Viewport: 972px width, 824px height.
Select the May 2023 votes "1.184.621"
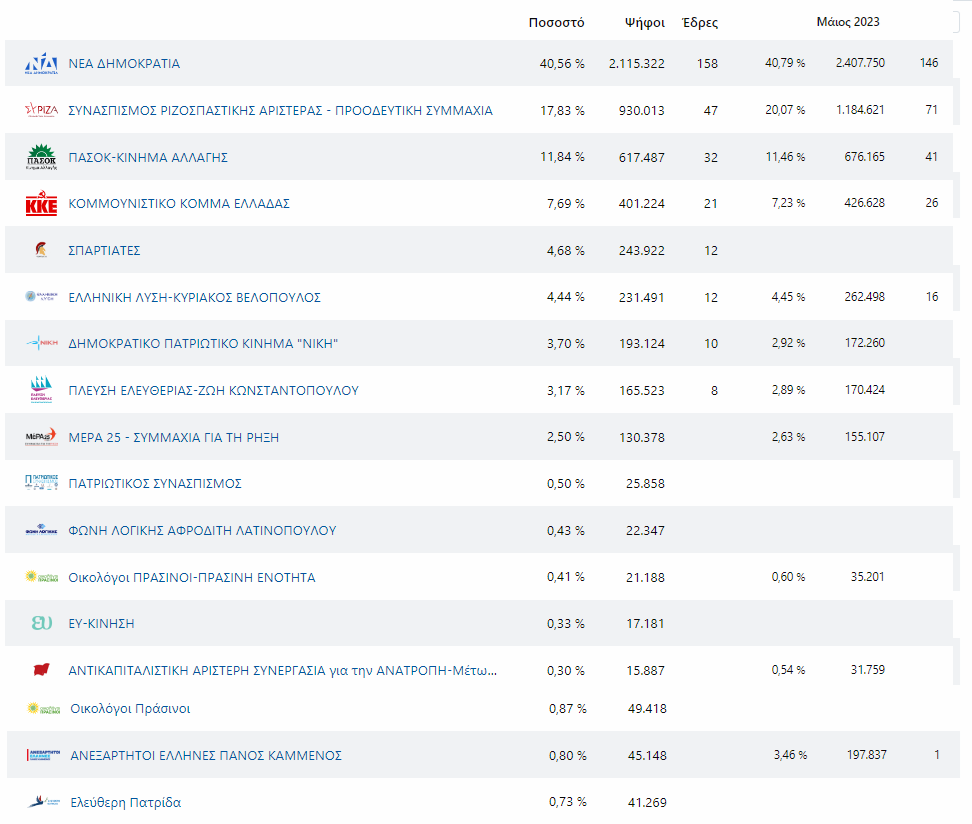point(860,110)
